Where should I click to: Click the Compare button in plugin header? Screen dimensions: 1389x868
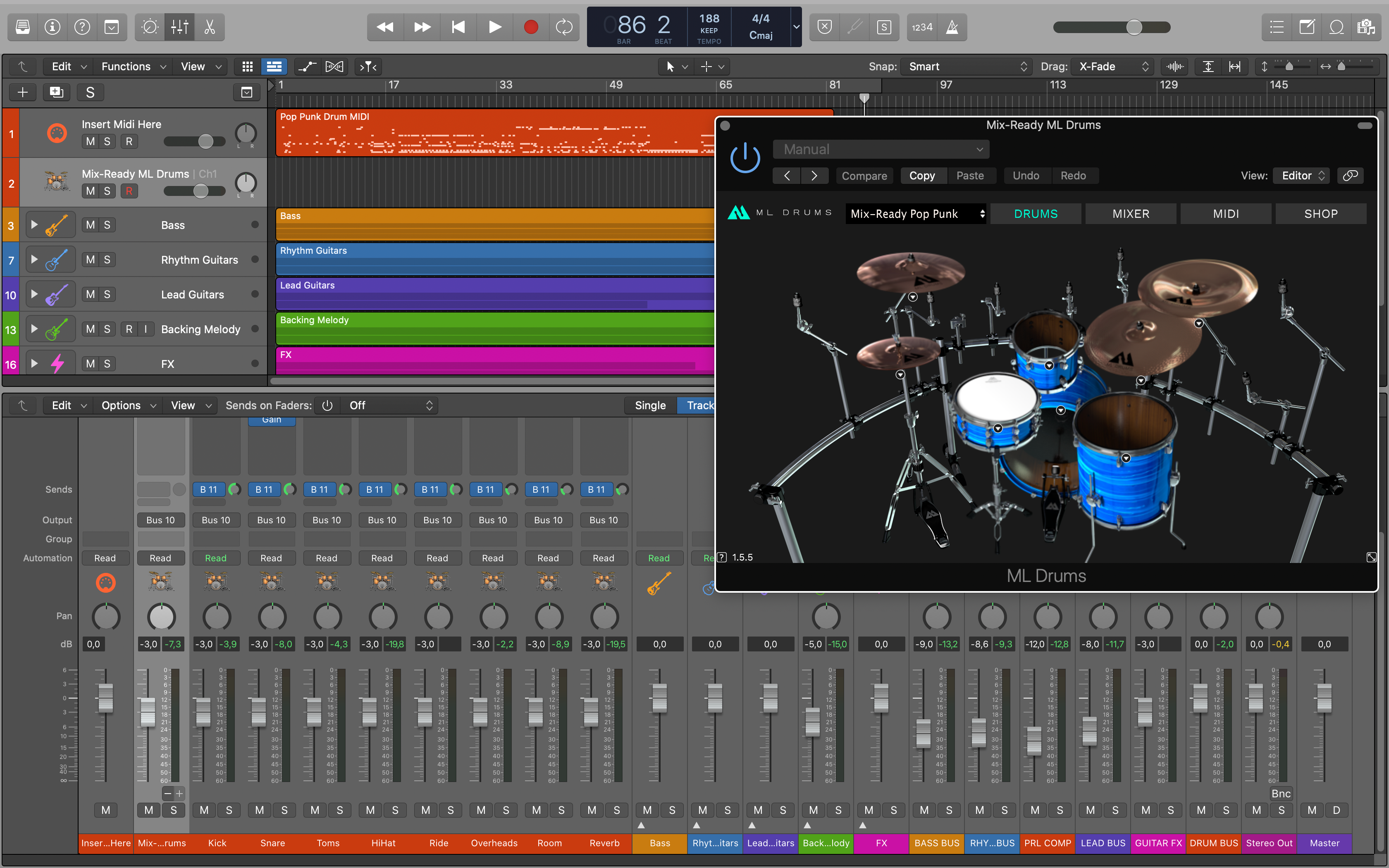pos(864,176)
